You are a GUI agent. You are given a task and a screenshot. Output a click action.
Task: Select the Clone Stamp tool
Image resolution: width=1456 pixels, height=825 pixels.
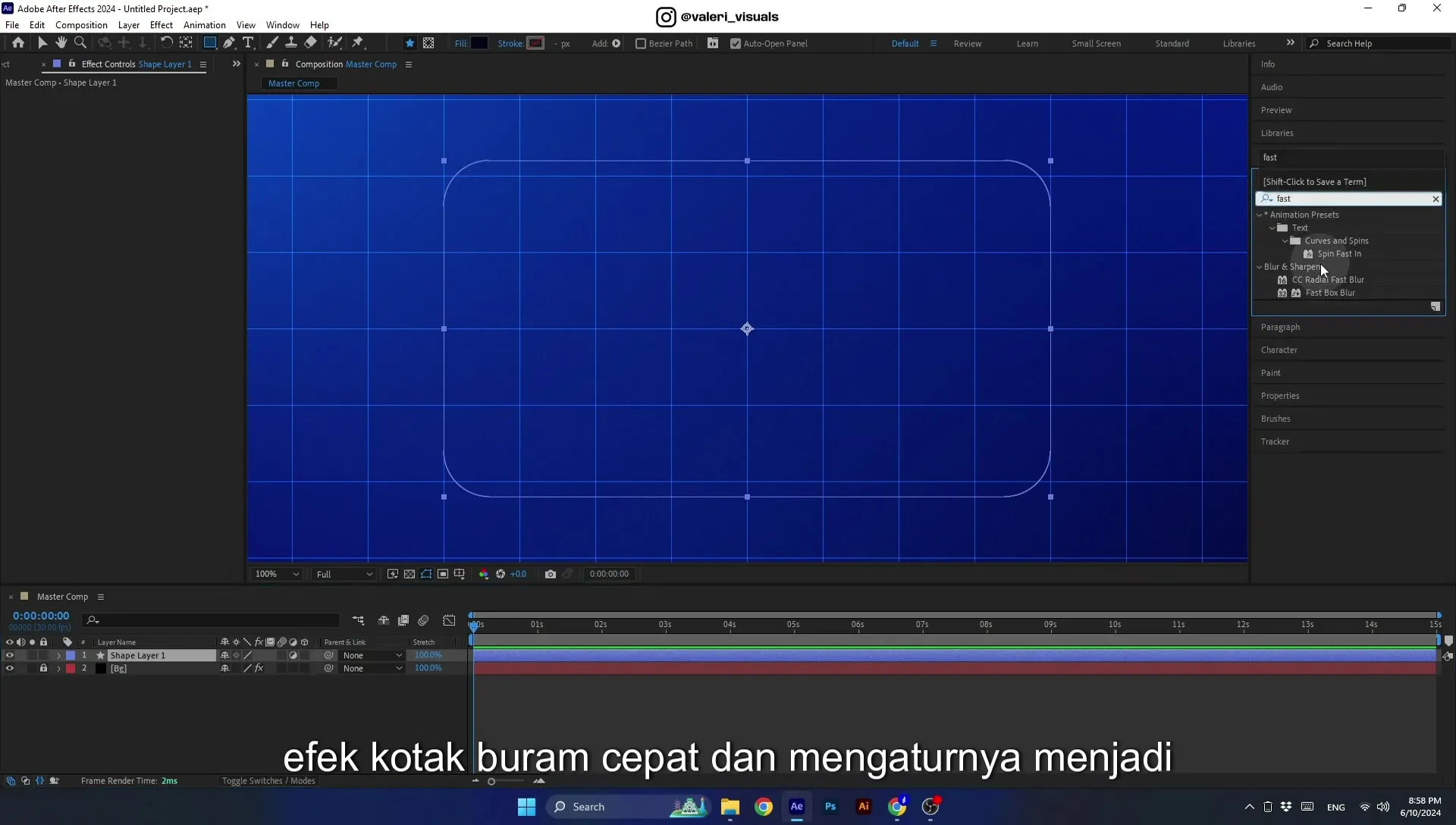click(291, 43)
